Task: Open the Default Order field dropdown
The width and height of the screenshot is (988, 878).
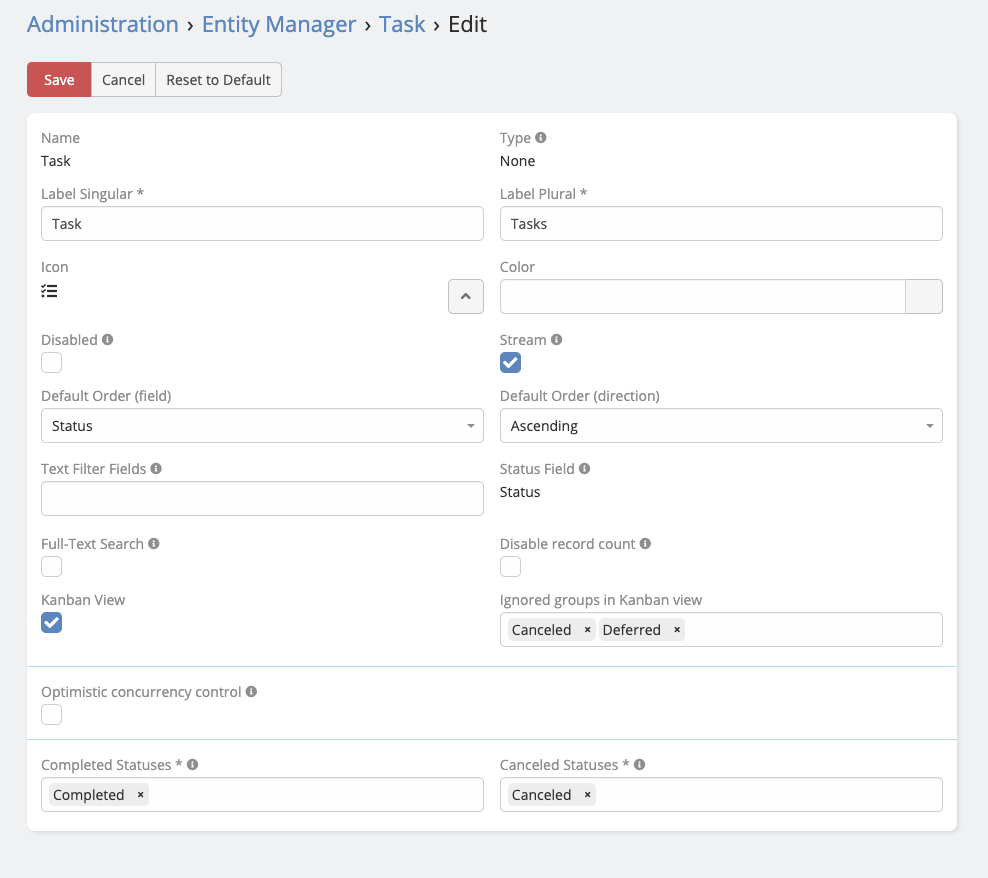Action: tap(262, 426)
